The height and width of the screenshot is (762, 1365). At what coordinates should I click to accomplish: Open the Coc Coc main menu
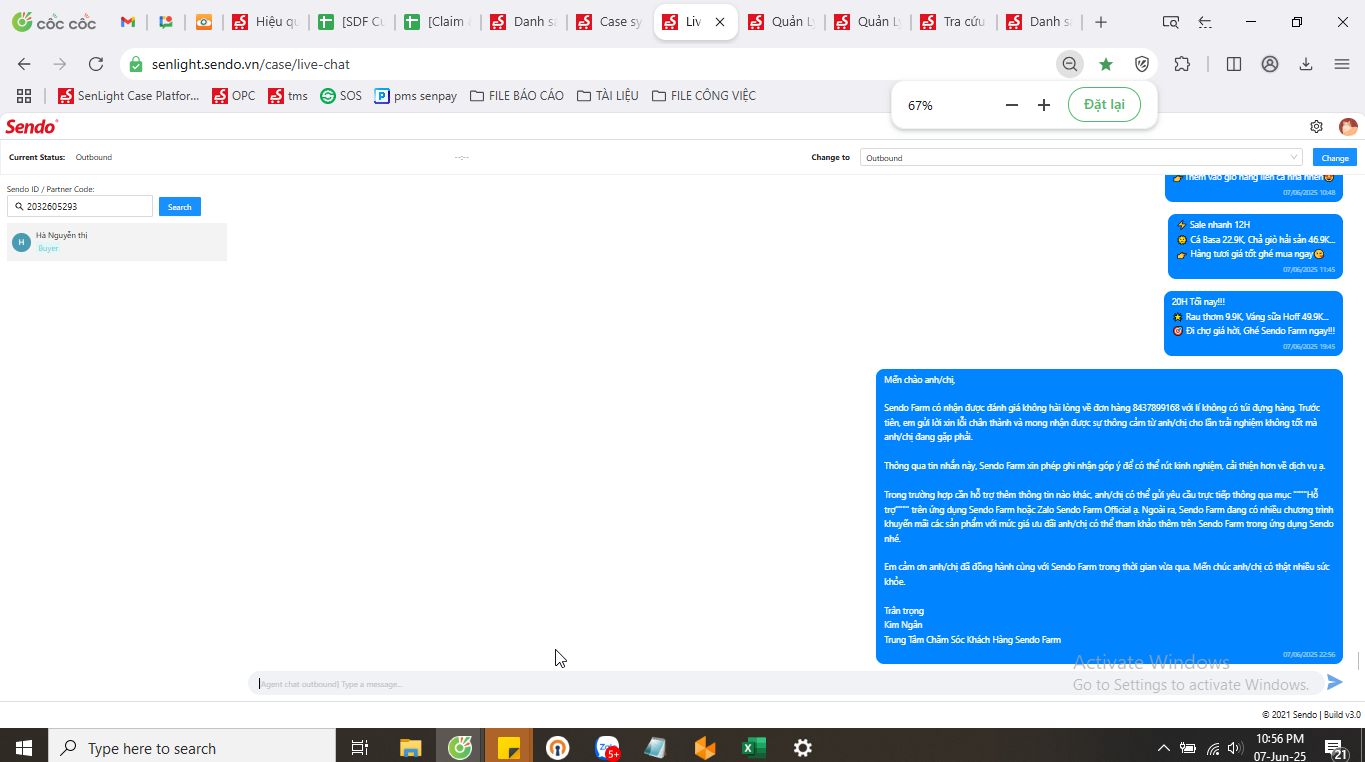[x=1342, y=64]
